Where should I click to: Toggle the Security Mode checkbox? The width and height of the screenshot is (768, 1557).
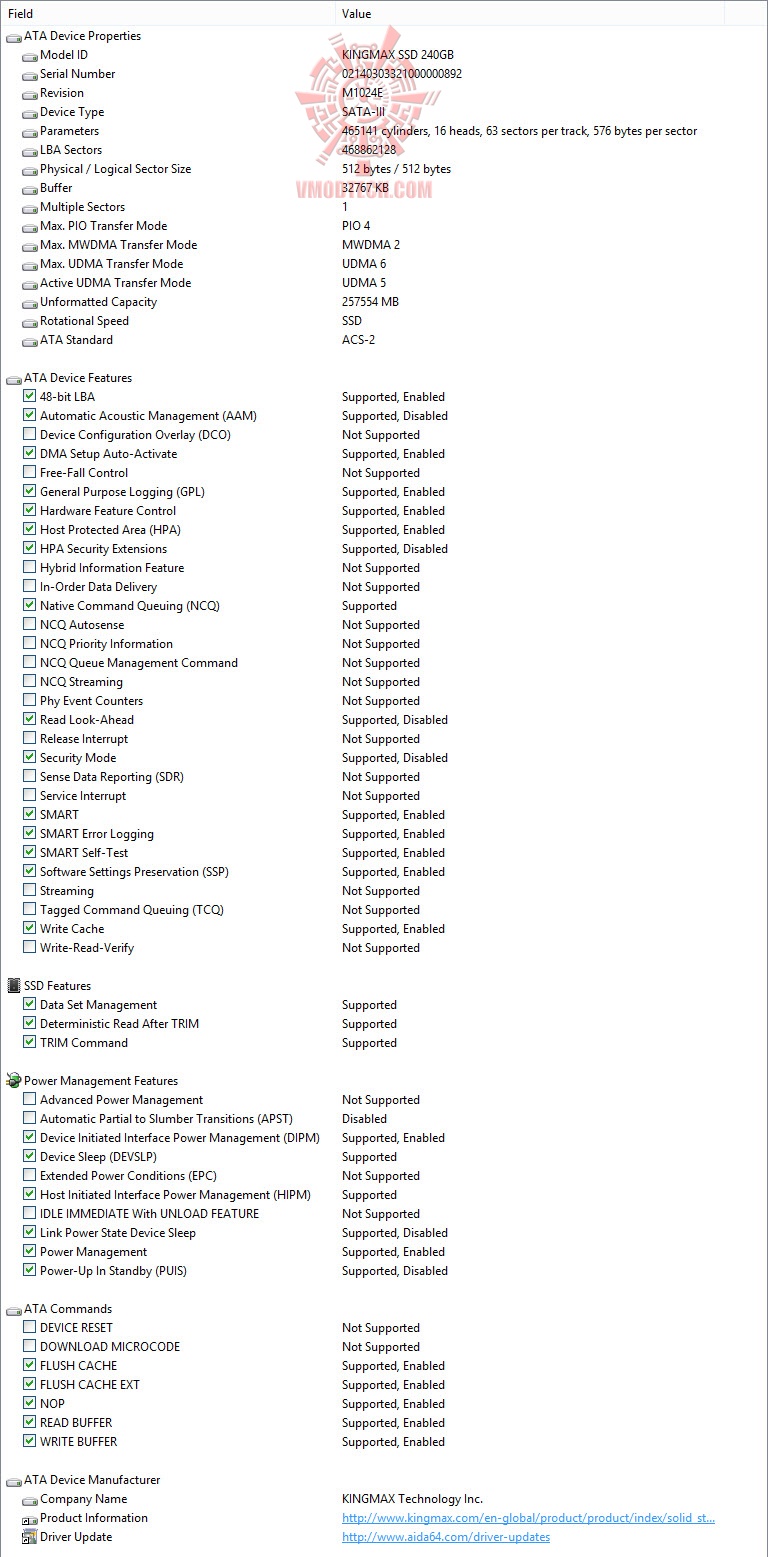click(x=30, y=758)
